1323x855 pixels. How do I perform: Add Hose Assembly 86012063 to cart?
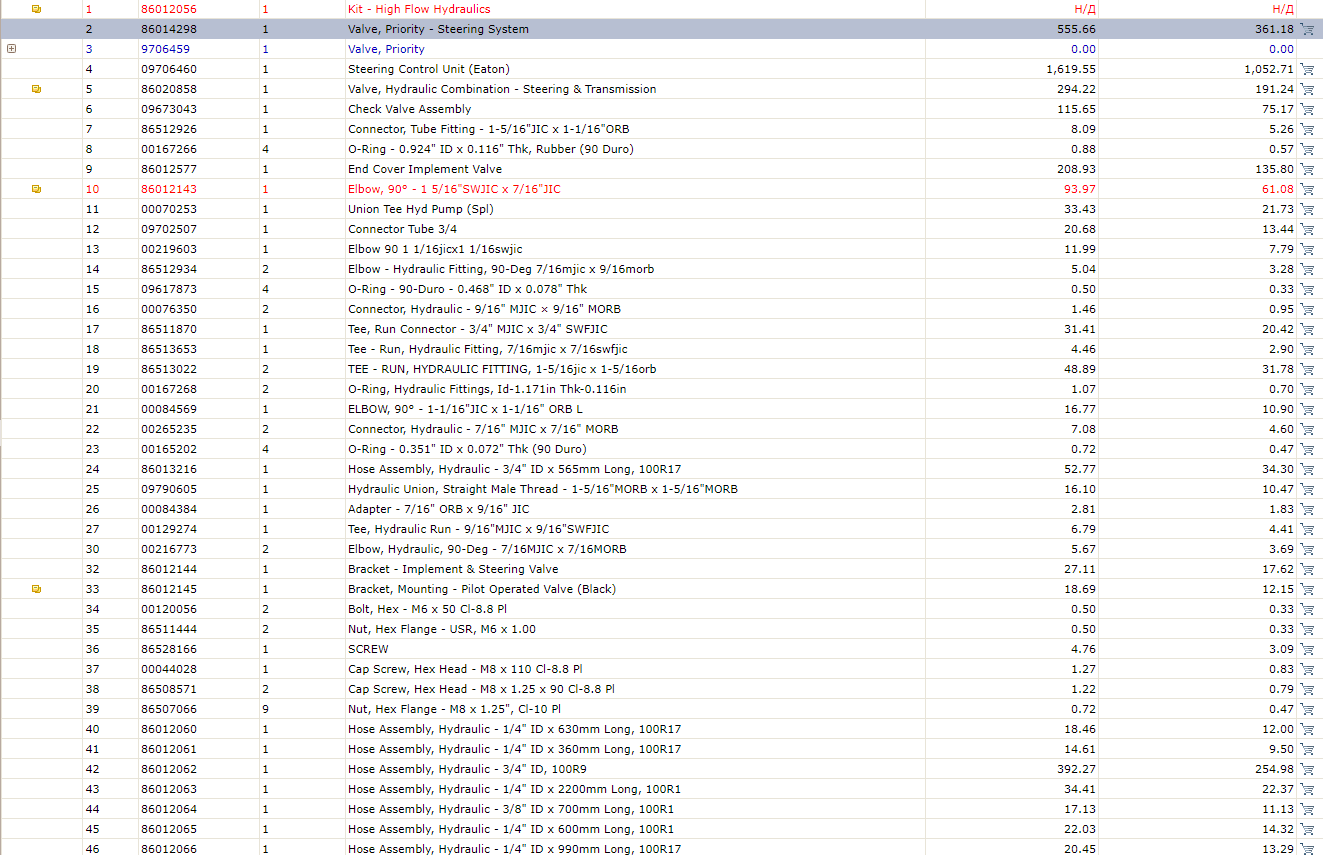tap(1307, 789)
